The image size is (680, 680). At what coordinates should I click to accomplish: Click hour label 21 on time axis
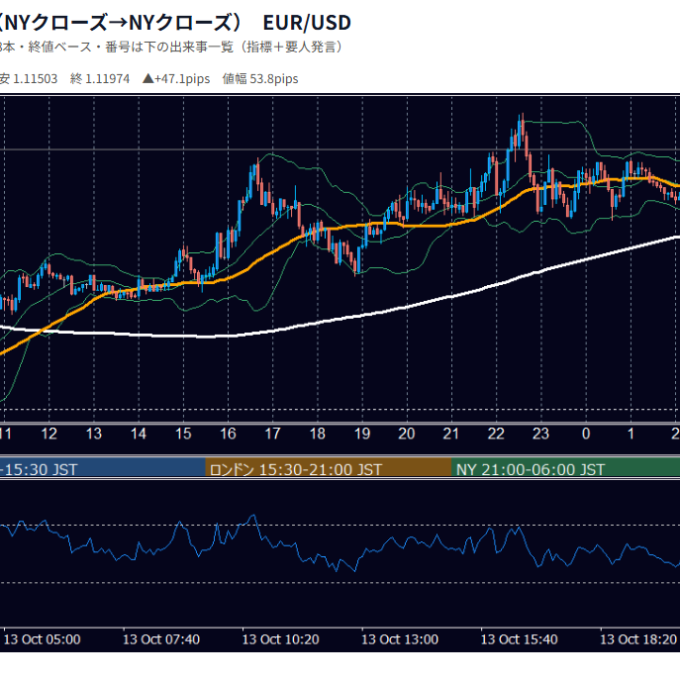click(x=451, y=434)
